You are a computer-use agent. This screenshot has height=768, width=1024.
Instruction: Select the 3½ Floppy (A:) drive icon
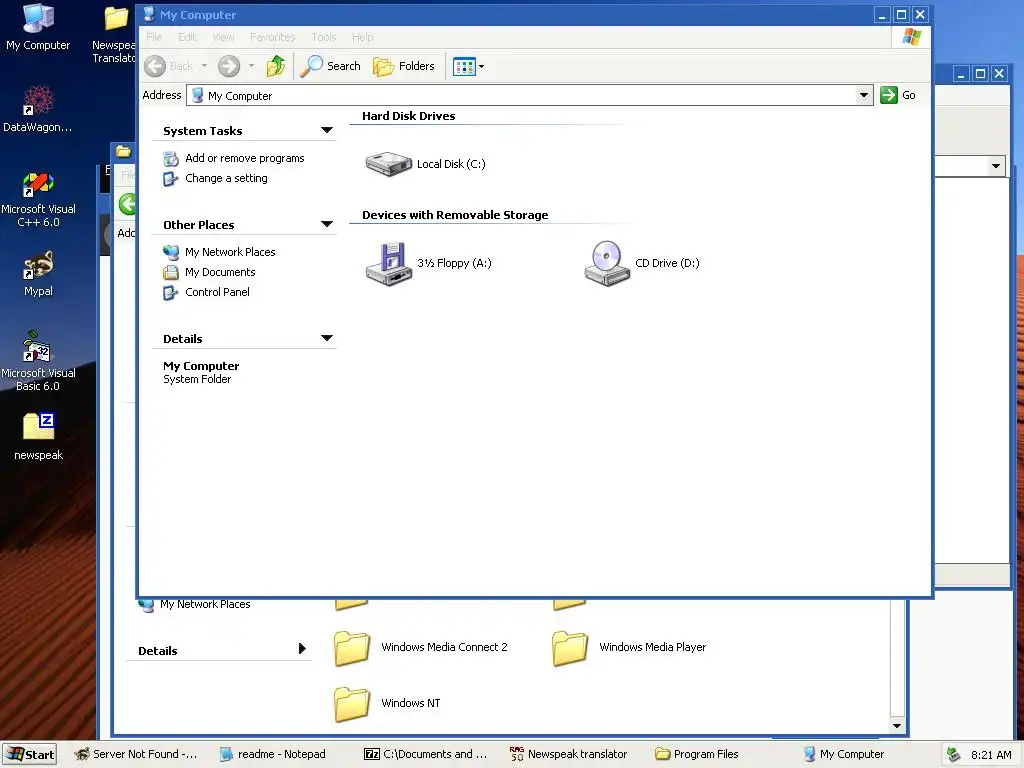click(389, 263)
